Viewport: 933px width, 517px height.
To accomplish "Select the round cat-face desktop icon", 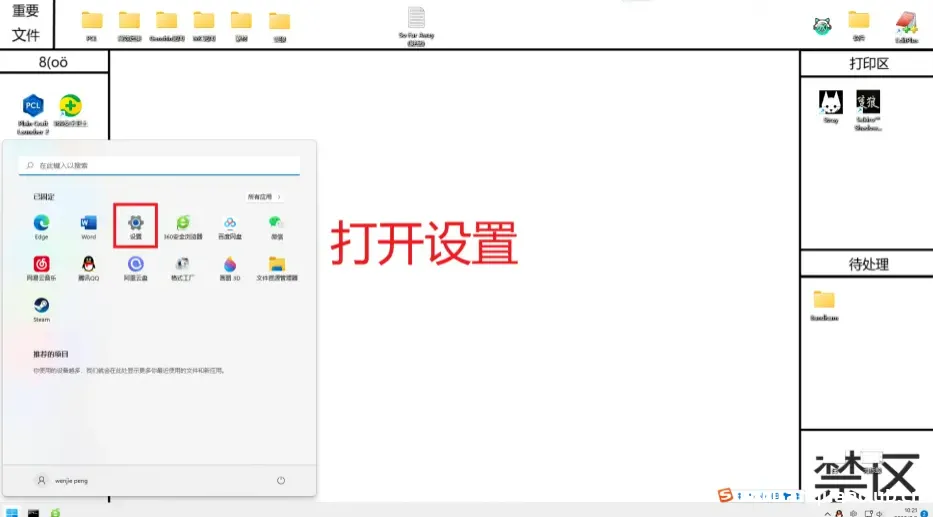I will (x=822, y=26).
